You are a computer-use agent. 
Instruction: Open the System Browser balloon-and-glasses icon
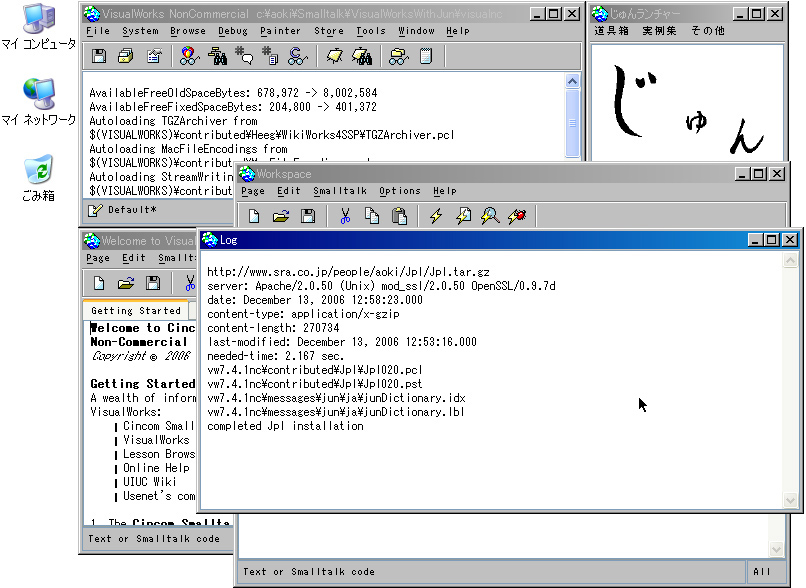coord(190,56)
